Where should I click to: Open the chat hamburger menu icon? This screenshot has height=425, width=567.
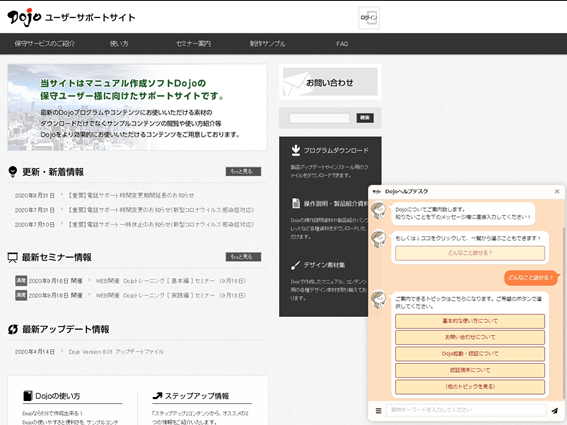[x=378, y=411]
